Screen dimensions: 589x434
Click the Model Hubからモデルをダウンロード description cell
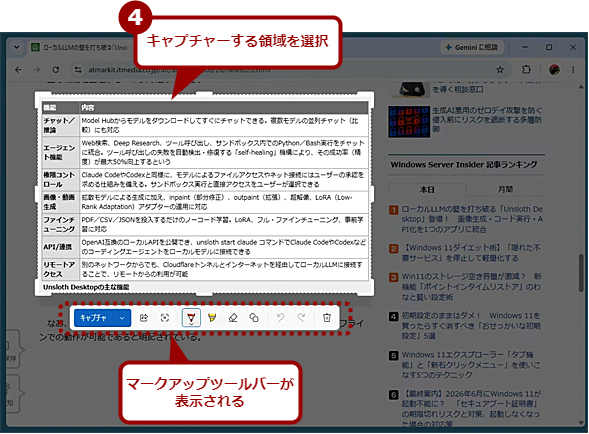pyautogui.click(x=224, y=125)
